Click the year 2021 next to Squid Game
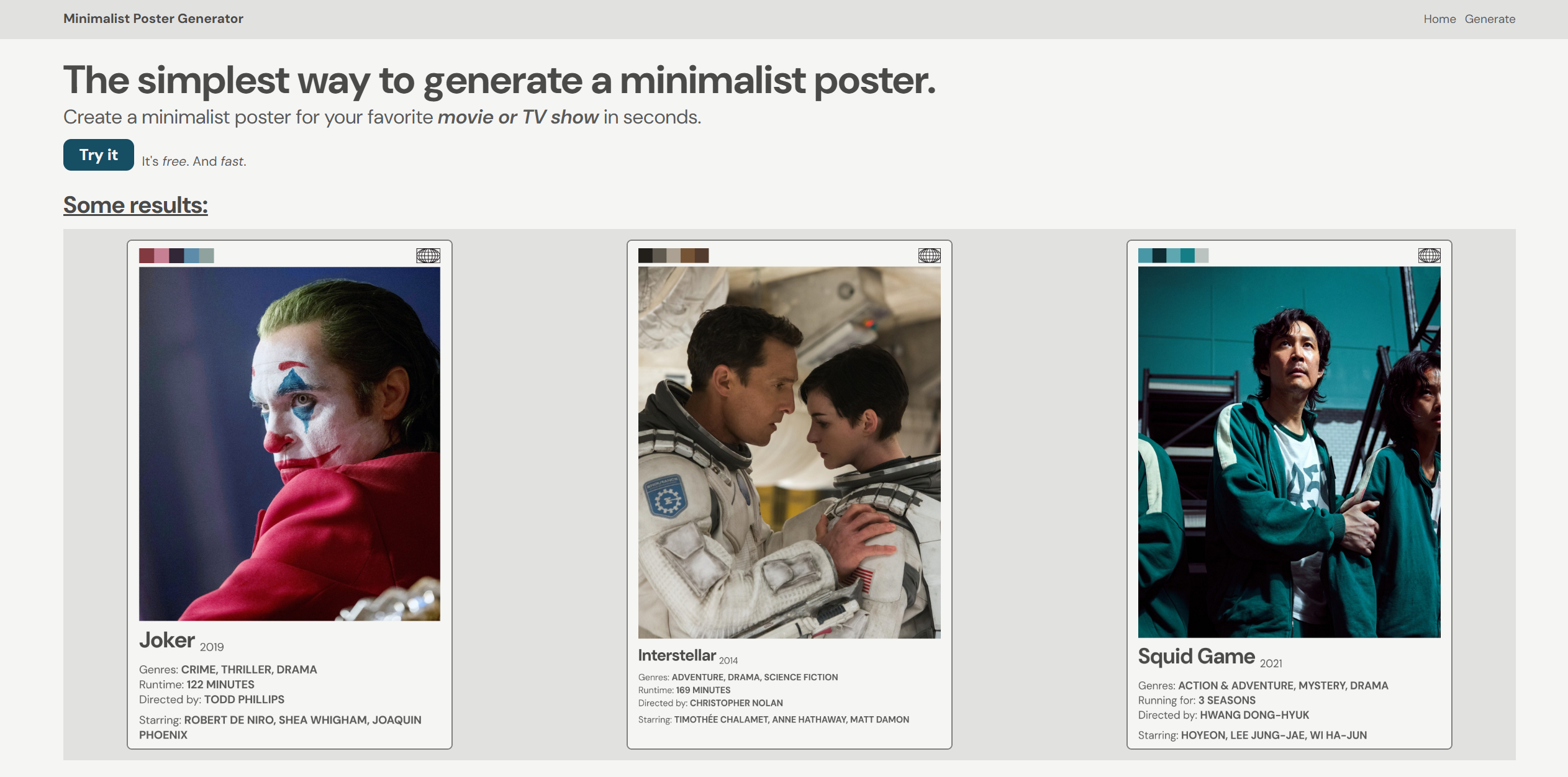The width and height of the screenshot is (1568, 777). [x=1271, y=663]
